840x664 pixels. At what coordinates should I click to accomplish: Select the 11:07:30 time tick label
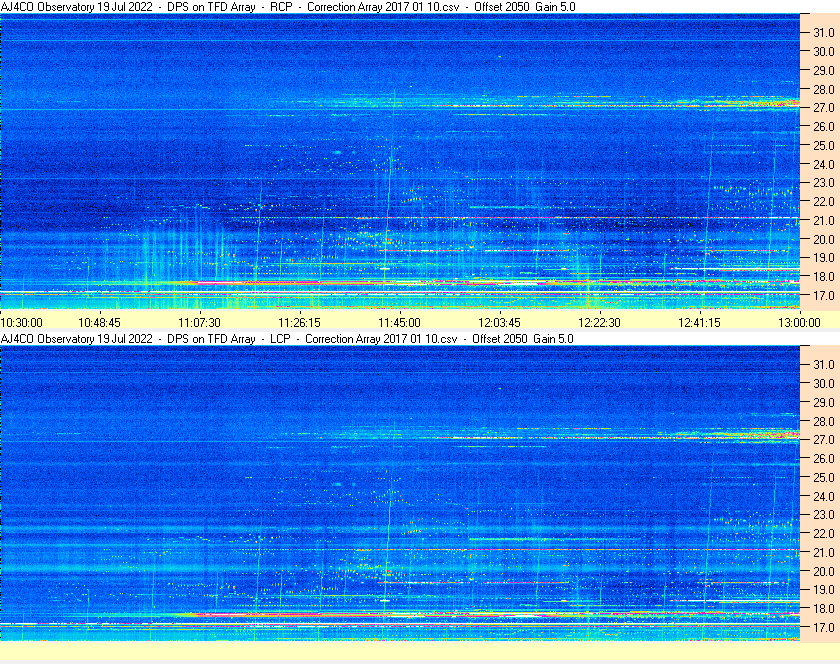click(x=200, y=323)
